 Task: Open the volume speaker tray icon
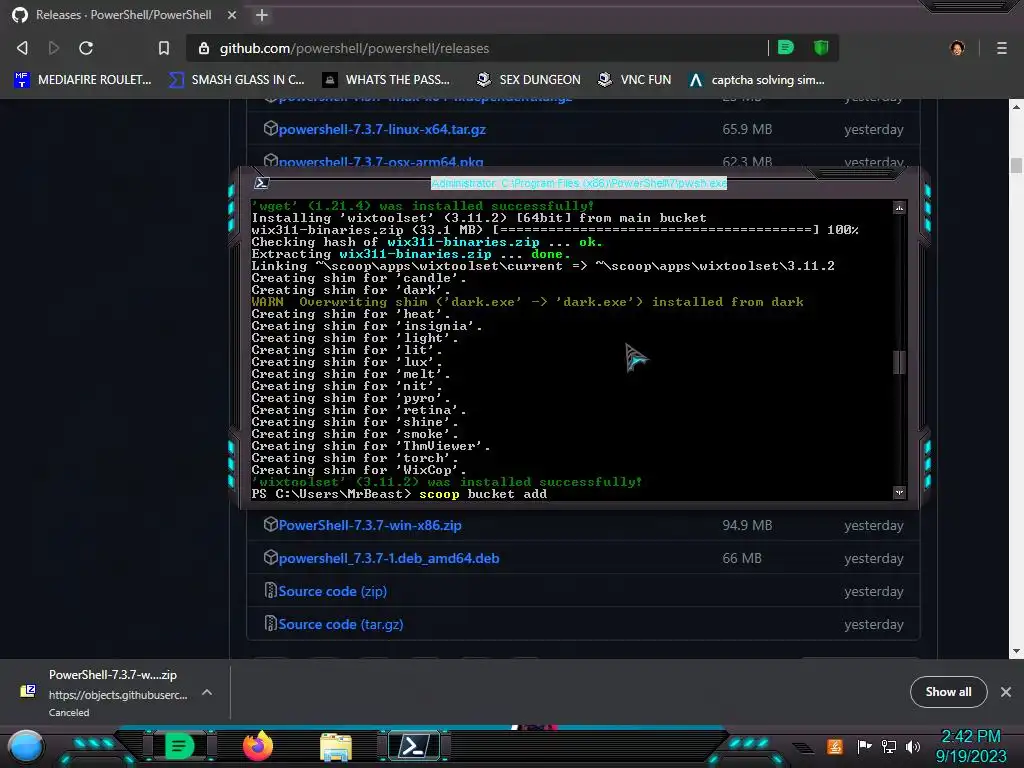913,746
